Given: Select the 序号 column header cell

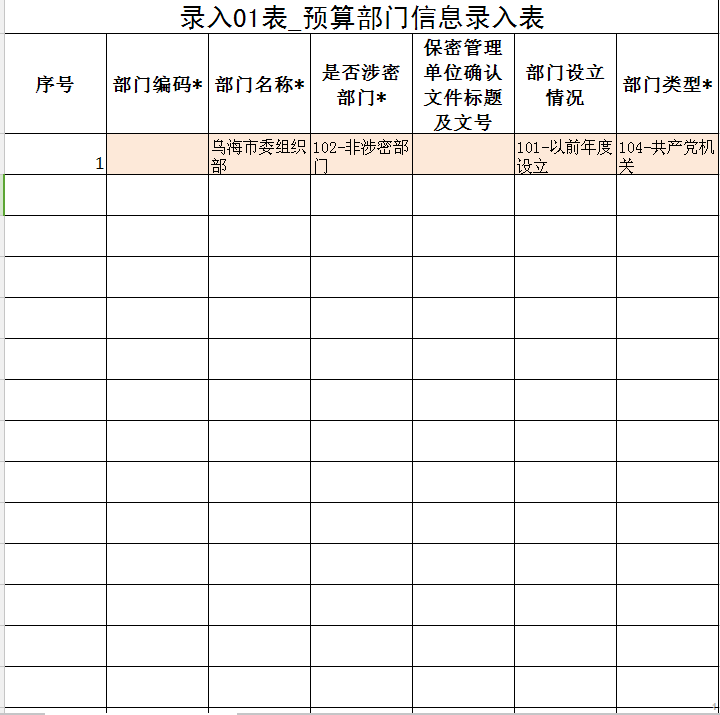Looking at the screenshot, I should pyautogui.click(x=55, y=84).
